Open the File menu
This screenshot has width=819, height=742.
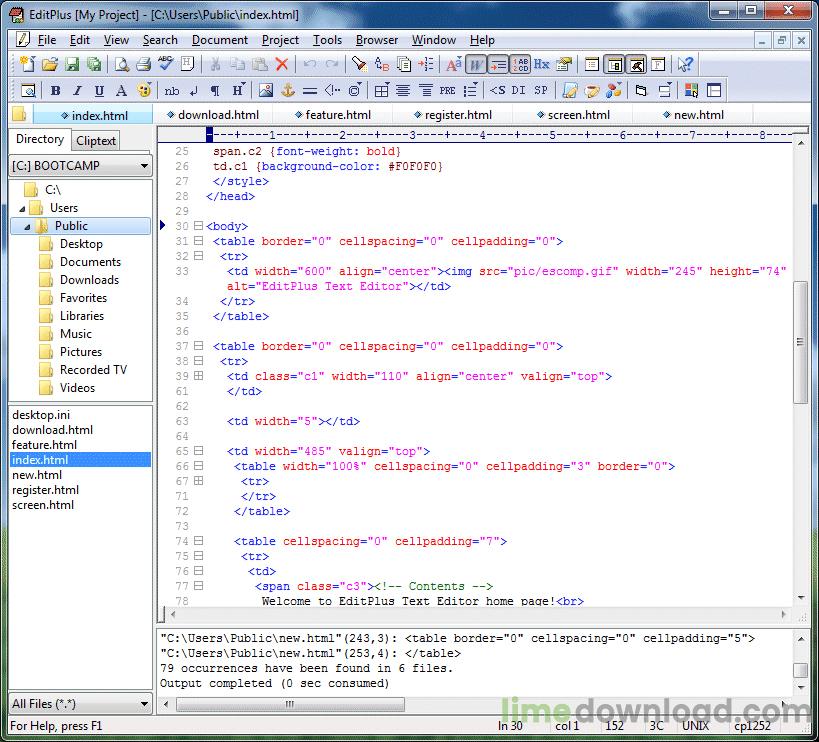point(46,40)
